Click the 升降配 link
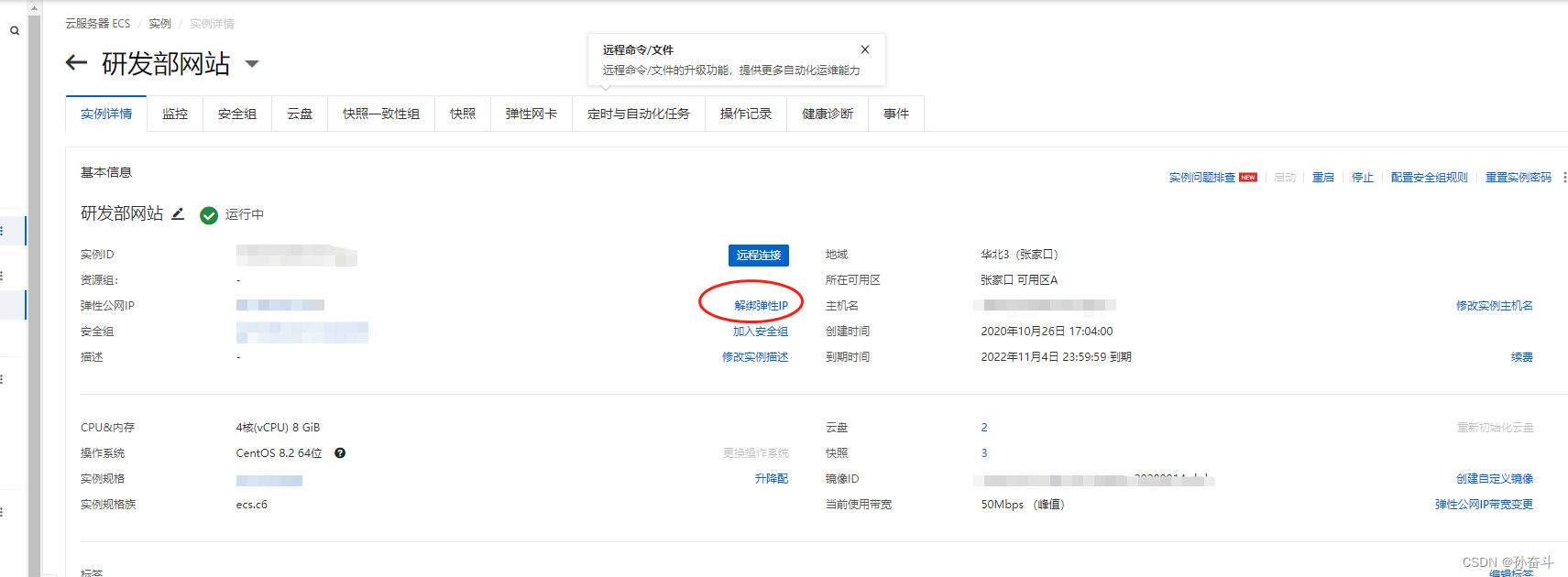 [772, 479]
